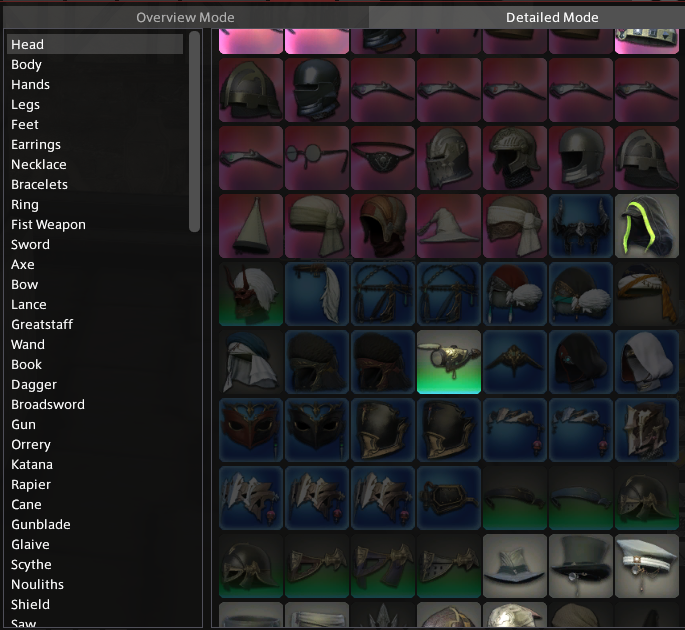
Task: Select the white feather hairpin icon
Action: (317, 294)
